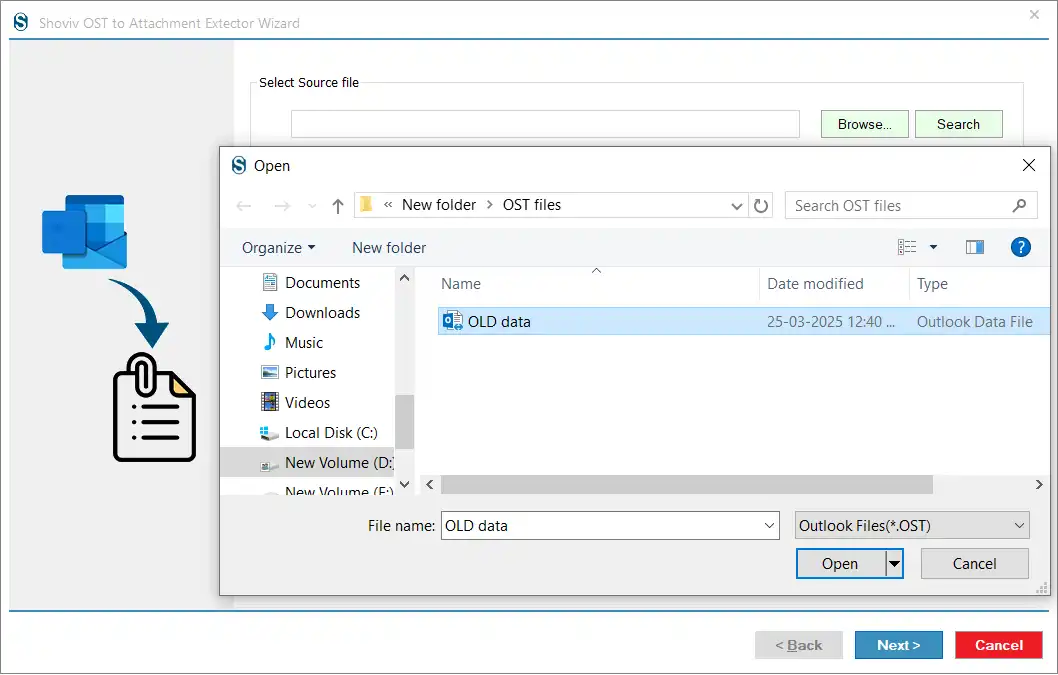Image resolution: width=1058 pixels, height=675 pixels.
Task: Click the Documents folder icon in sidebar
Action: (269, 282)
